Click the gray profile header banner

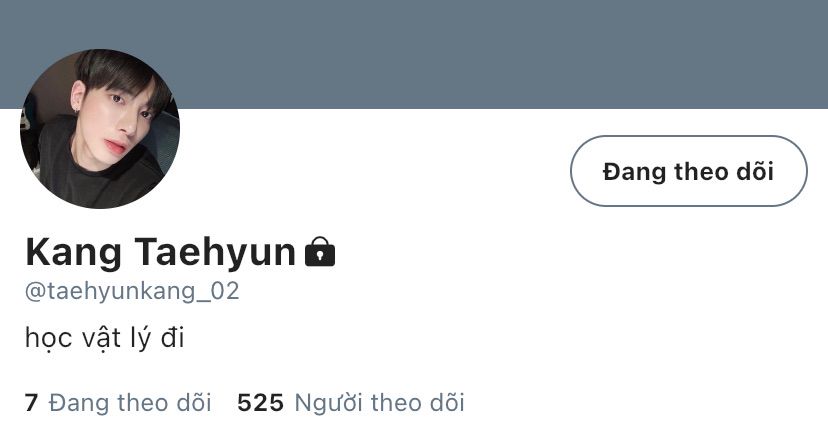click(414, 54)
